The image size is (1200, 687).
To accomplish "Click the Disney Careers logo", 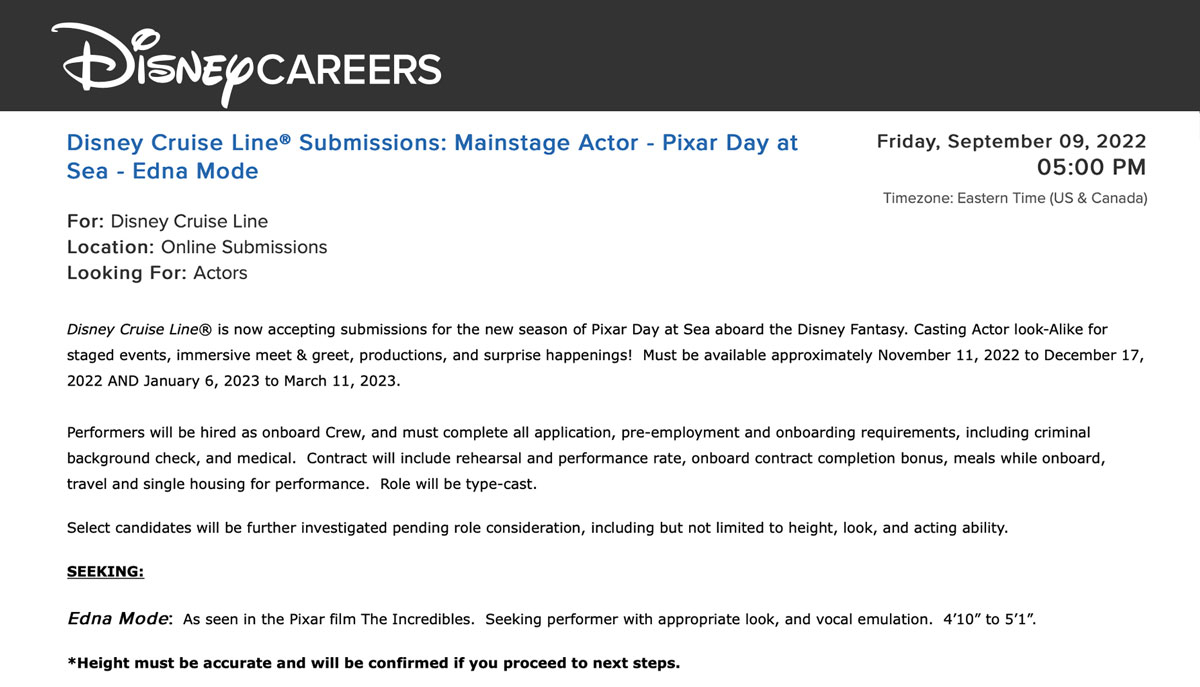I will (248, 65).
